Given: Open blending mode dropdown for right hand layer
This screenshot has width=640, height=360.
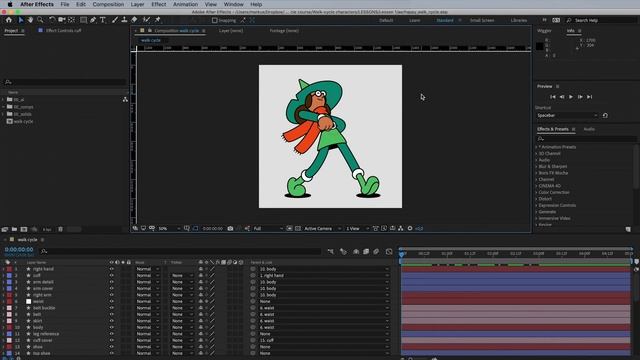Looking at the screenshot, I should [x=148, y=269].
